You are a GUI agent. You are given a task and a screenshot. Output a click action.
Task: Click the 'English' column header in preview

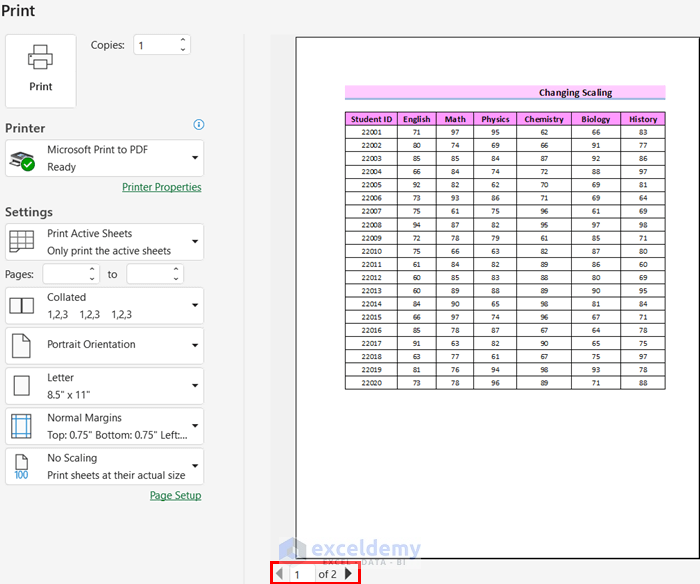click(417, 119)
